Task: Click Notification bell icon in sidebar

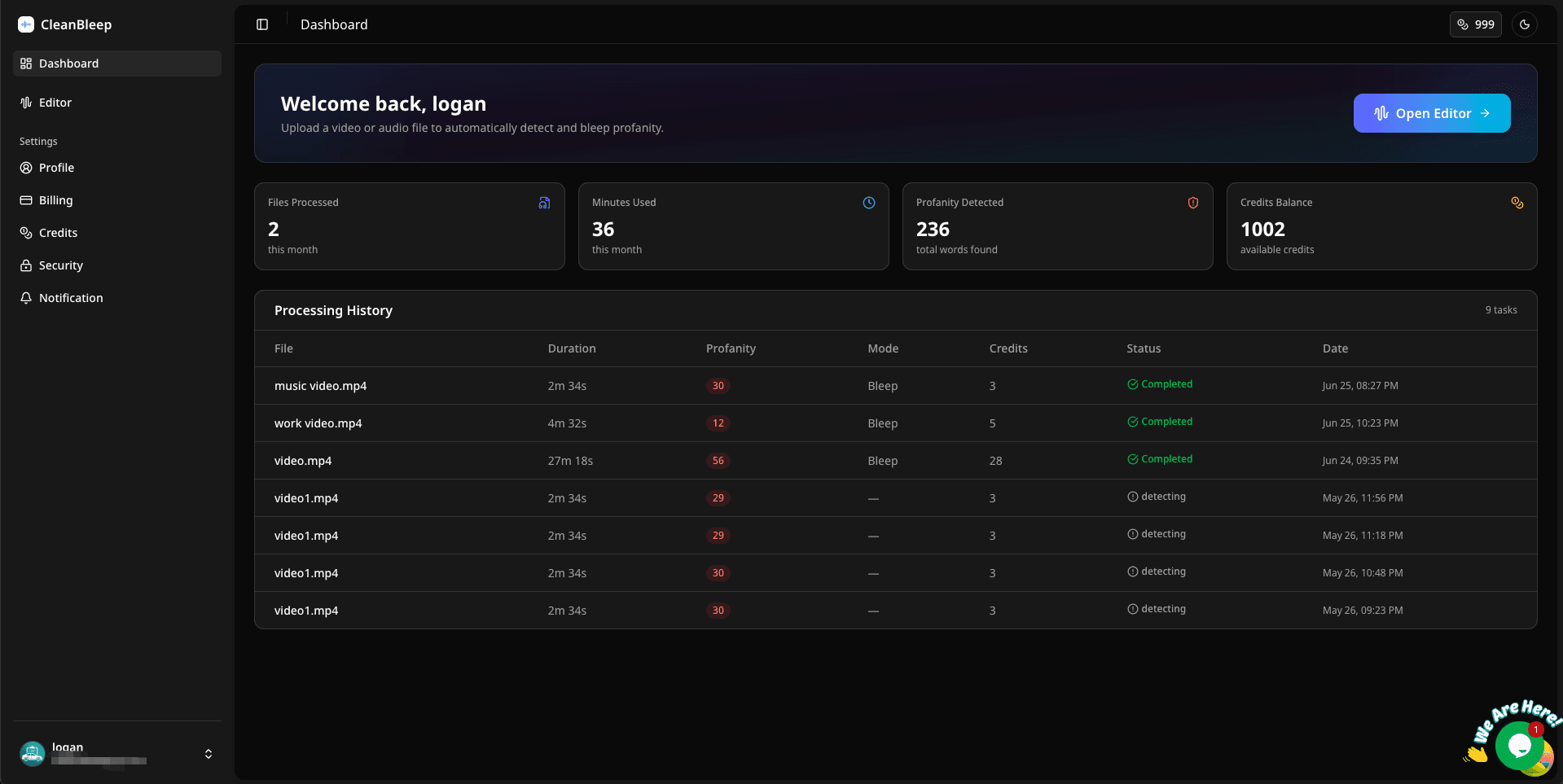Action: tap(26, 298)
